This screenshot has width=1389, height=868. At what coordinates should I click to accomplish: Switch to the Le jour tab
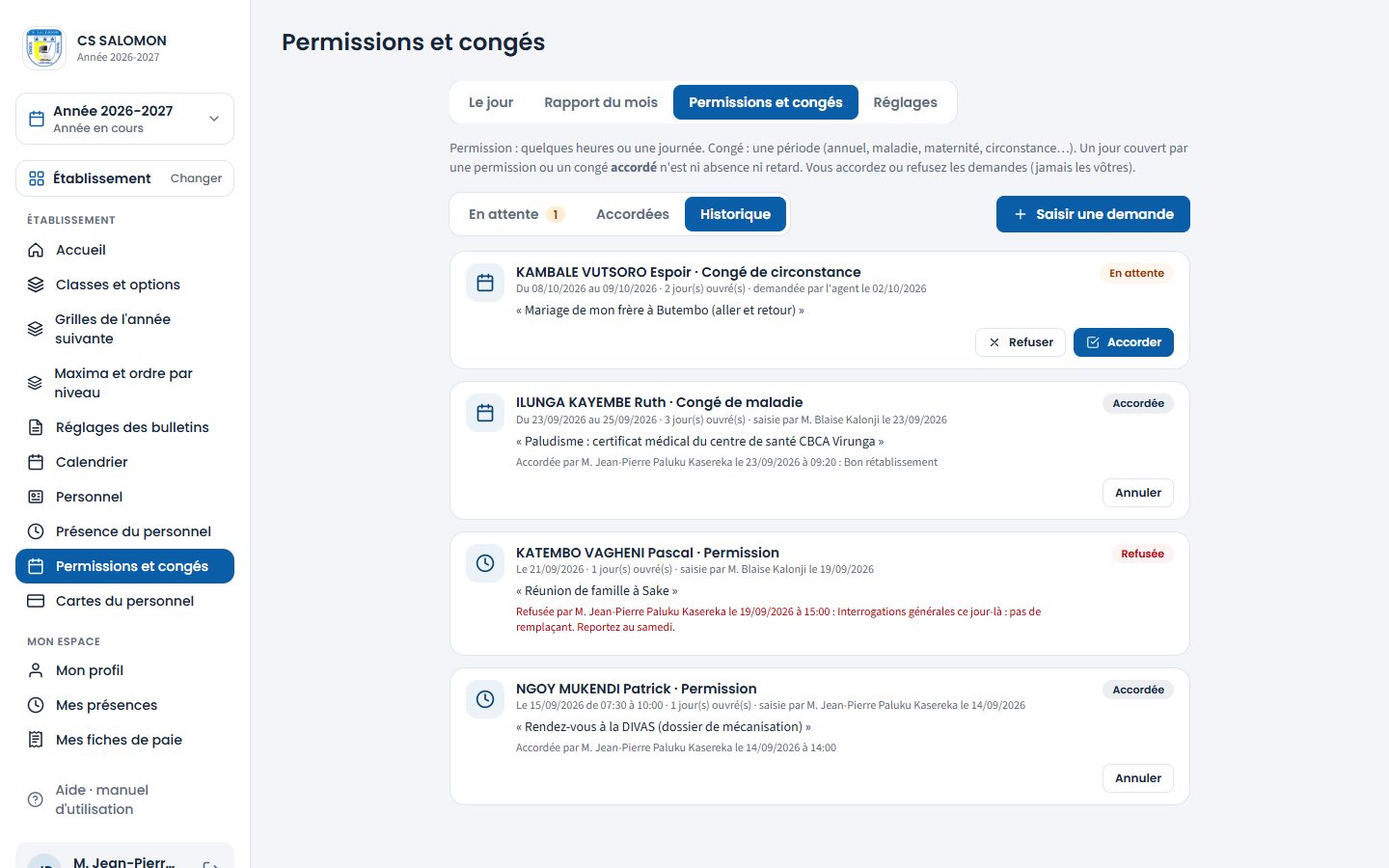click(x=491, y=102)
